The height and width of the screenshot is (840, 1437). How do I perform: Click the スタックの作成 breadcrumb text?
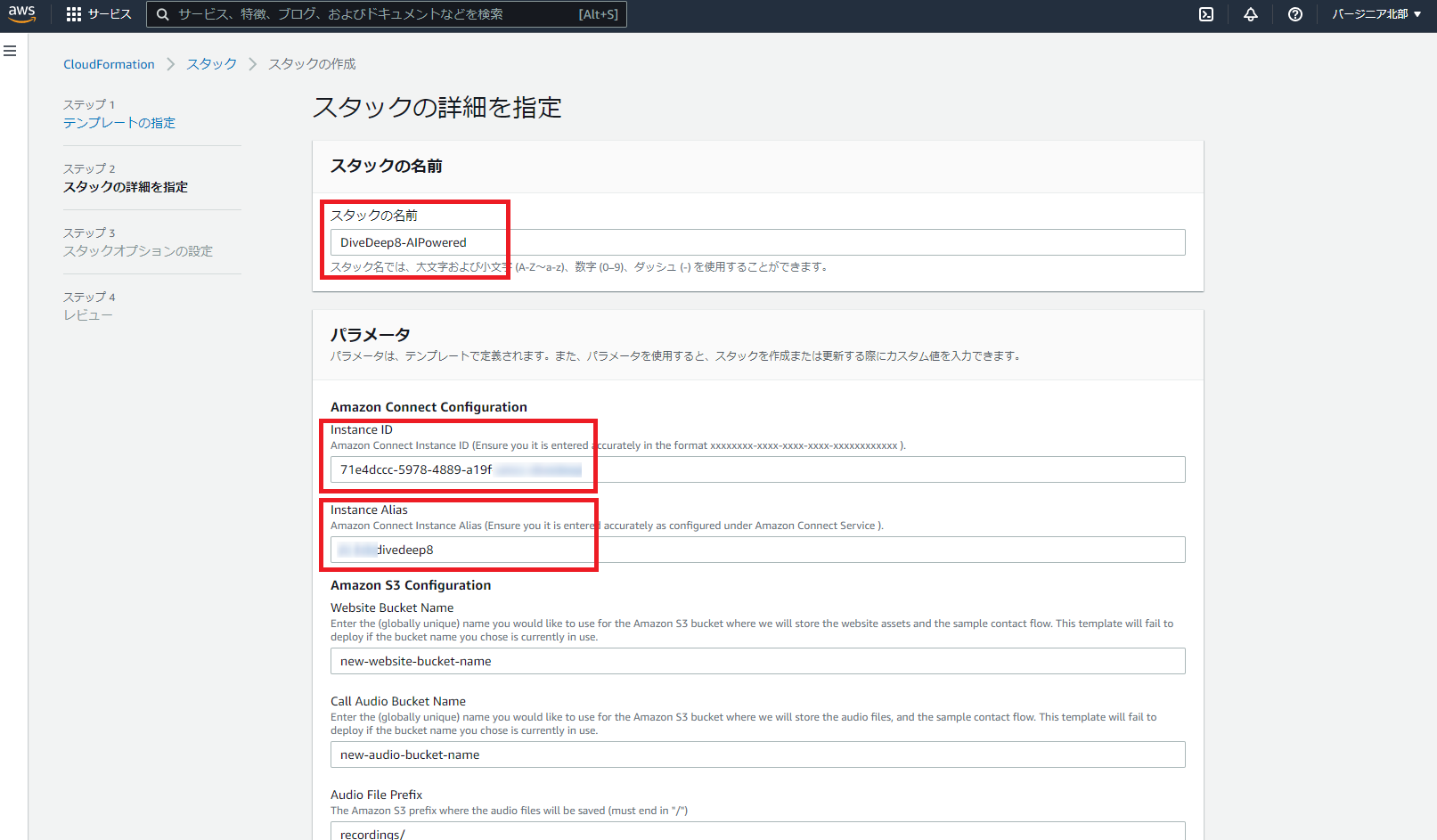[x=312, y=64]
